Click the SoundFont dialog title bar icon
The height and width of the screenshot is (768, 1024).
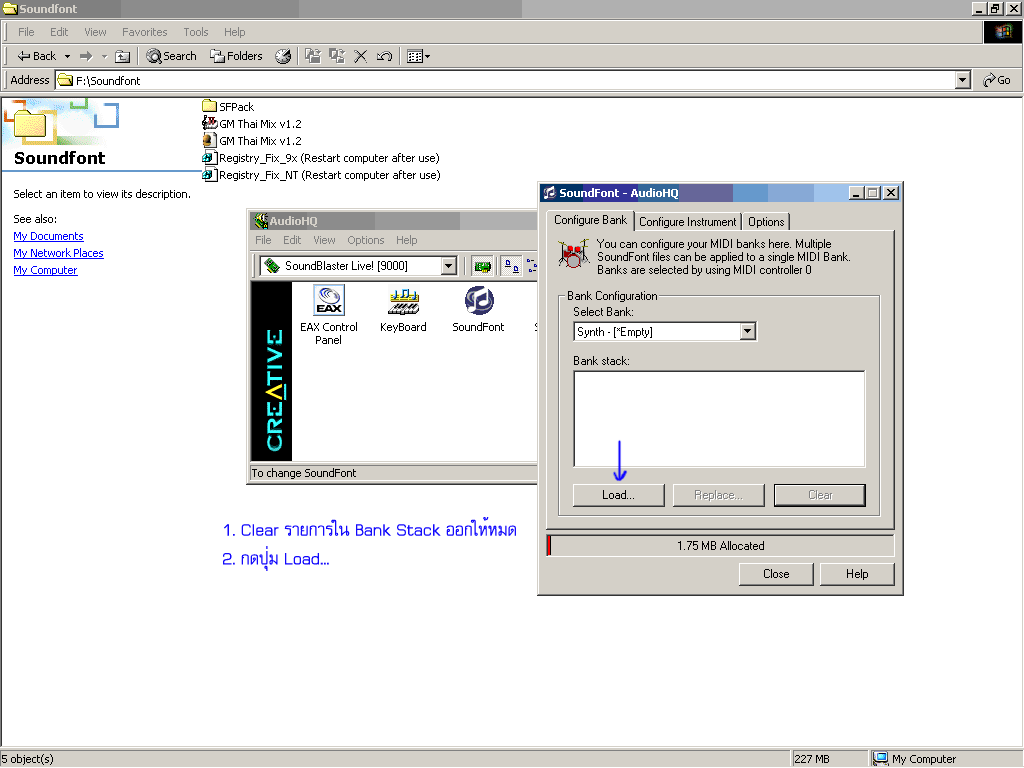click(x=550, y=193)
